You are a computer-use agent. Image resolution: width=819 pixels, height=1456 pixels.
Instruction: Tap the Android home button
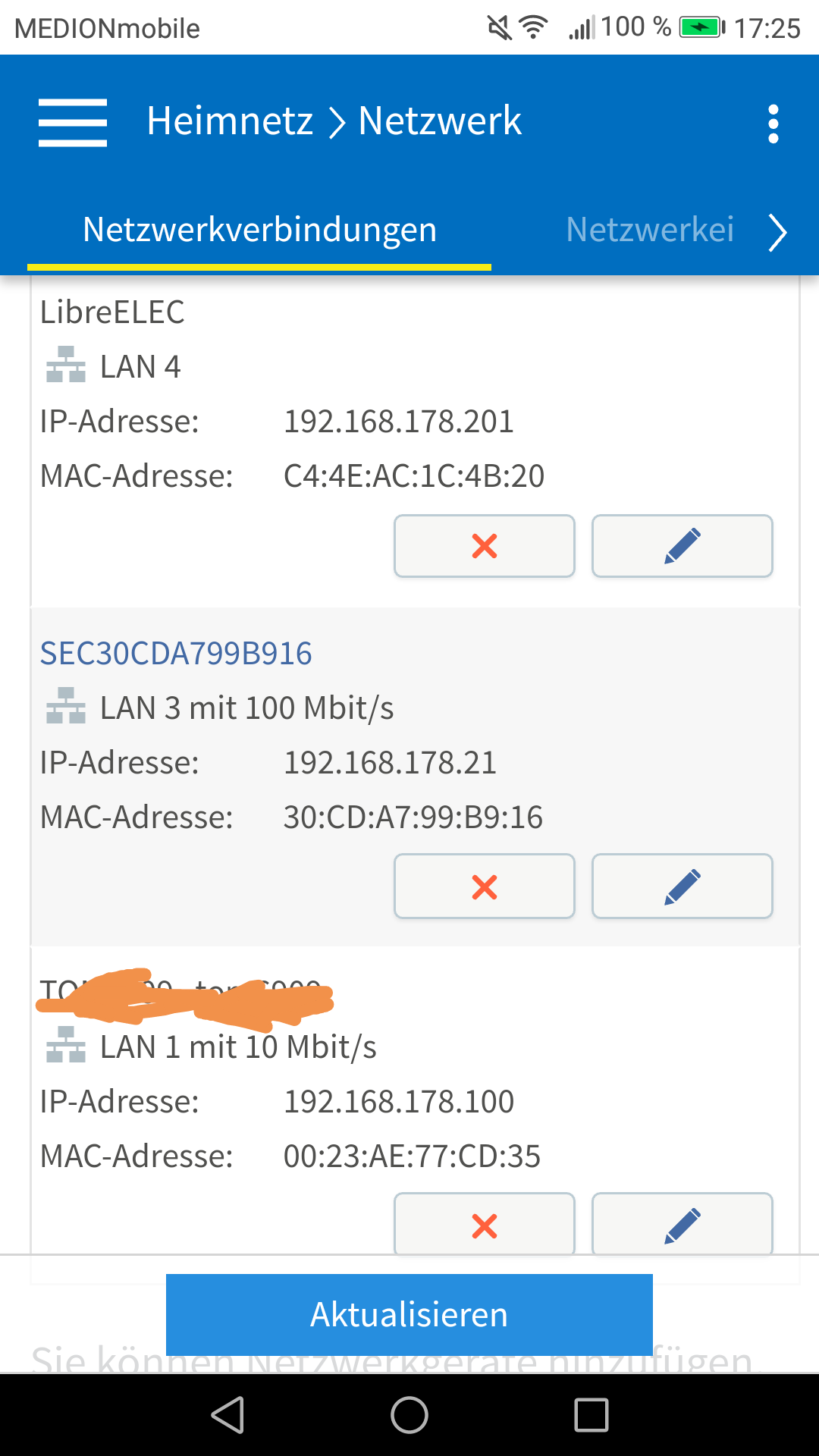(409, 1415)
